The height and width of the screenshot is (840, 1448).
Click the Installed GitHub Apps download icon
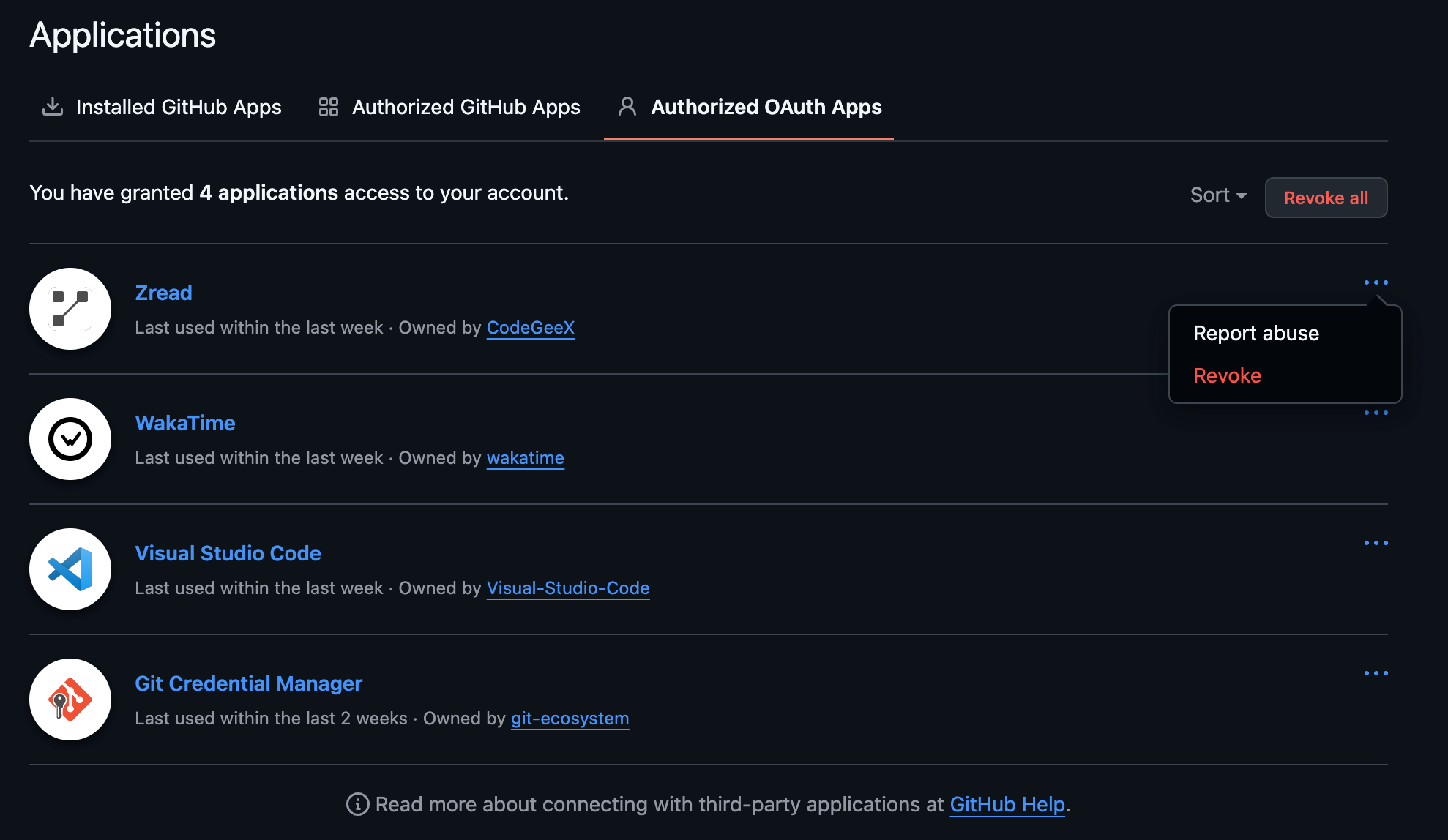(x=52, y=107)
